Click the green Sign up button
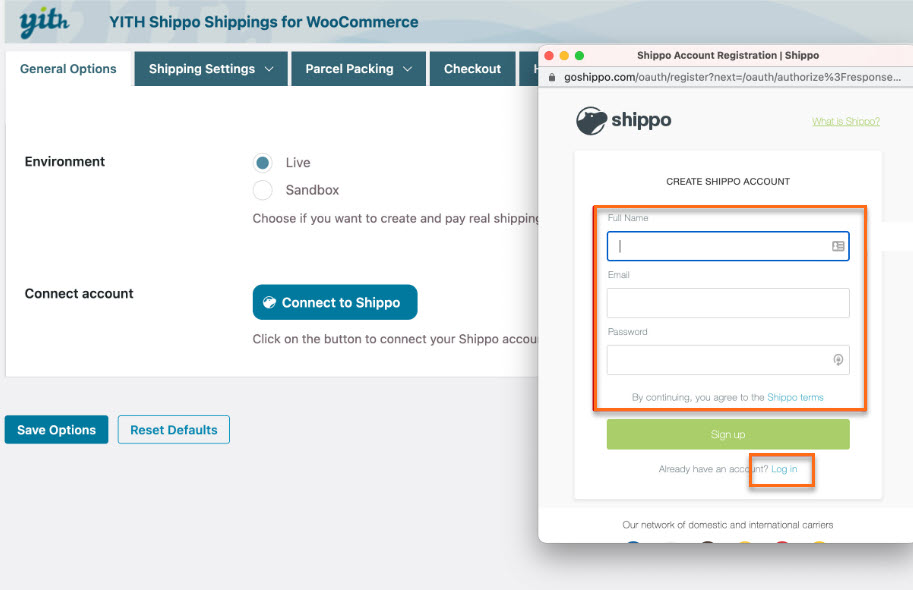913x590 pixels. click(x=728, y=435)
